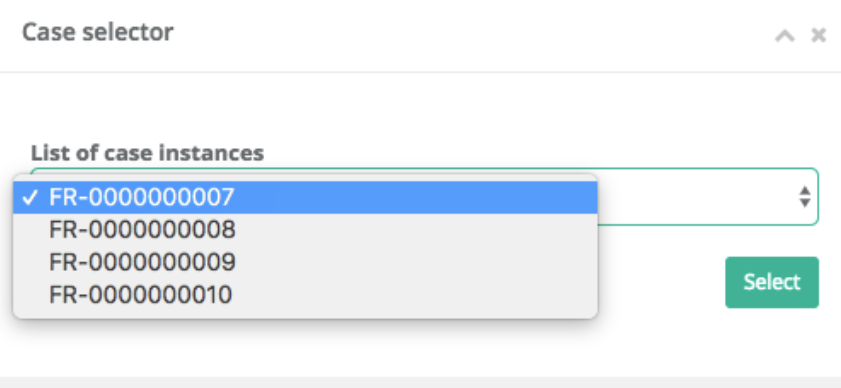
Task: Click empty space right of FR-0000000009 row
Action: pyautogui.click(x=416, y=262)
